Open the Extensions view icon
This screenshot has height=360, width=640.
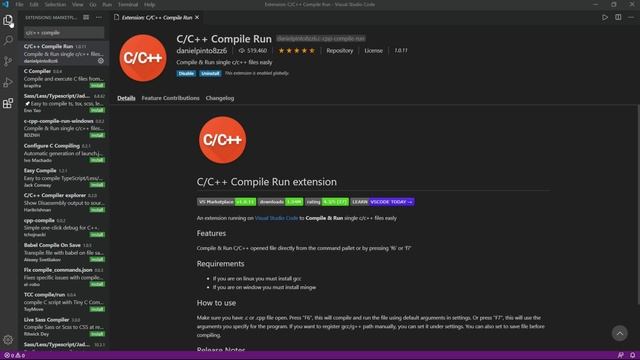pyautogui.click(x=8, y=103)
